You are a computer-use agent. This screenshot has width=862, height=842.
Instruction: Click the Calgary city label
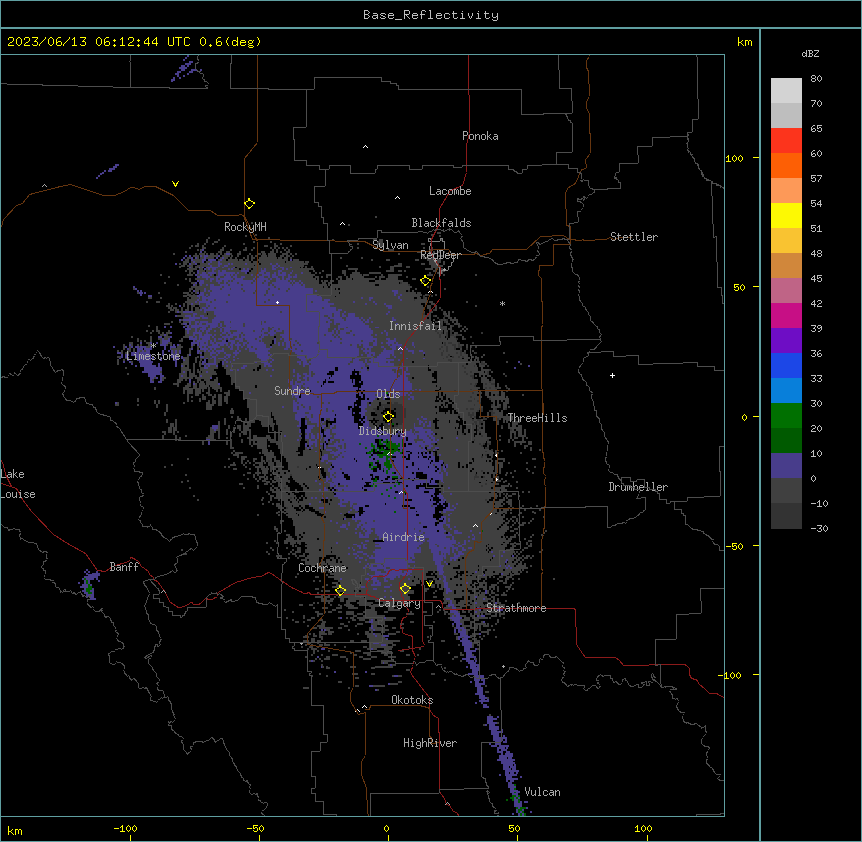400,603
